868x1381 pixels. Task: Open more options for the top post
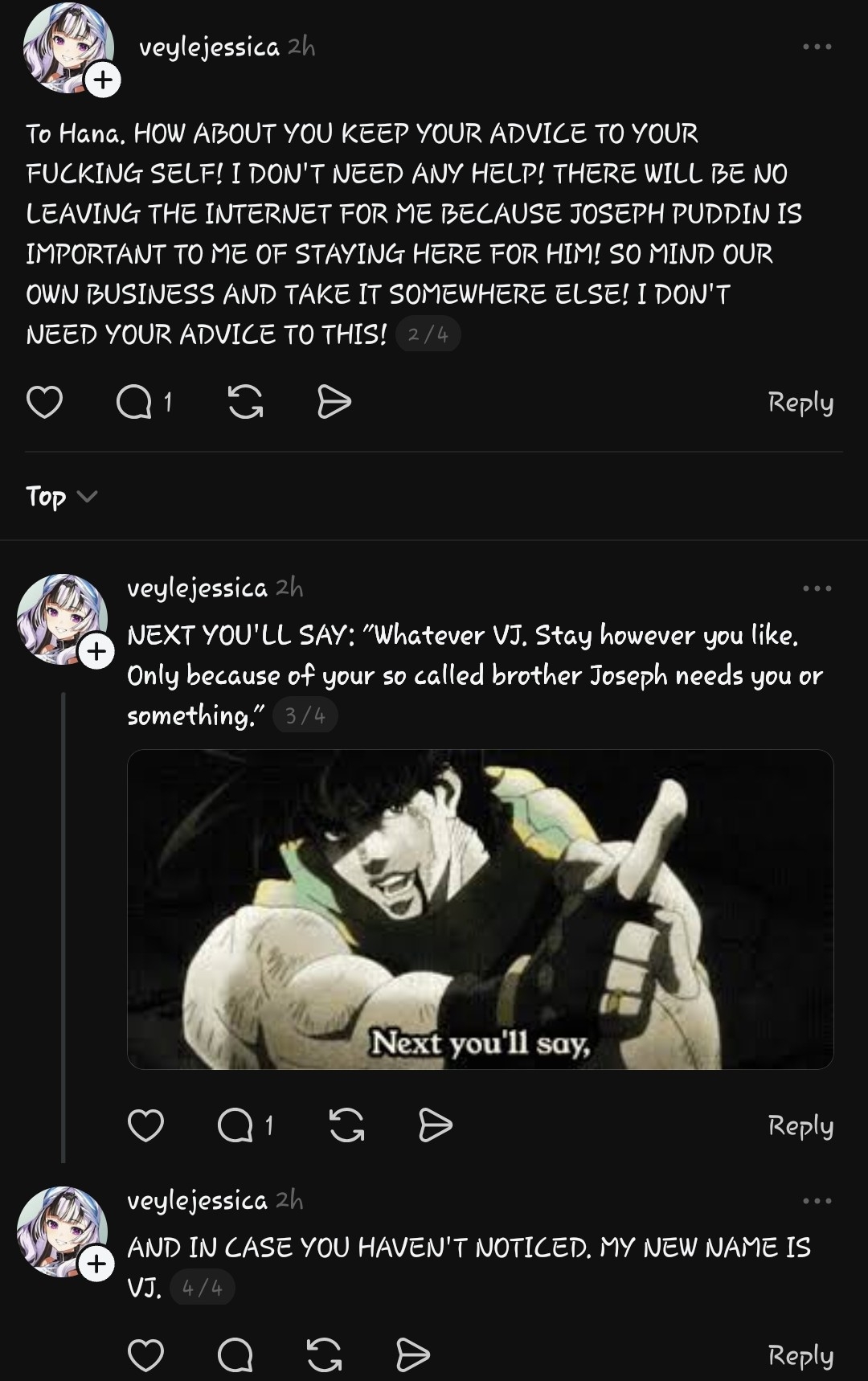click(x=817, y=47)
